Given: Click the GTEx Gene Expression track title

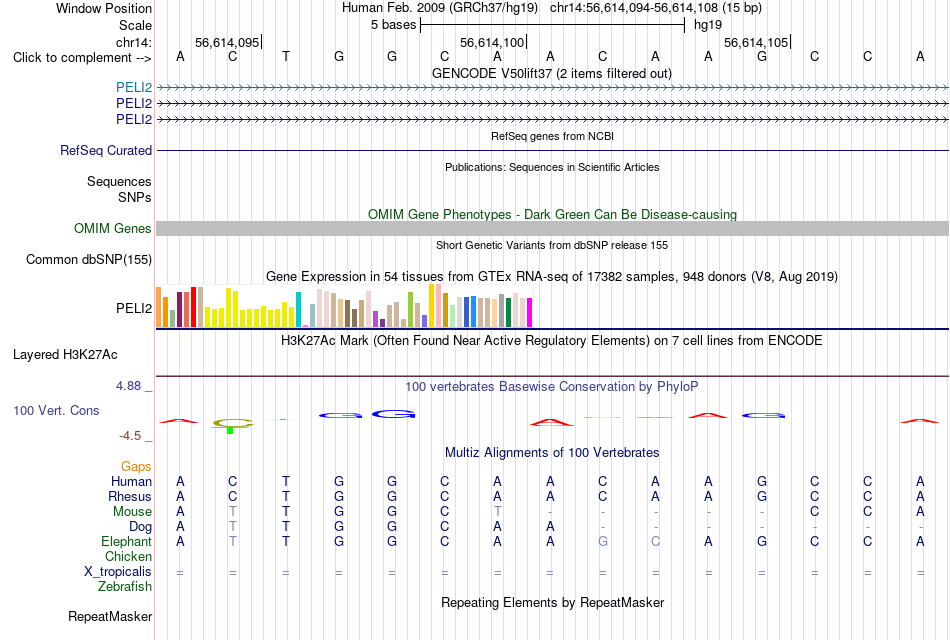Looking at the screenshot, I should pos(552,276).
